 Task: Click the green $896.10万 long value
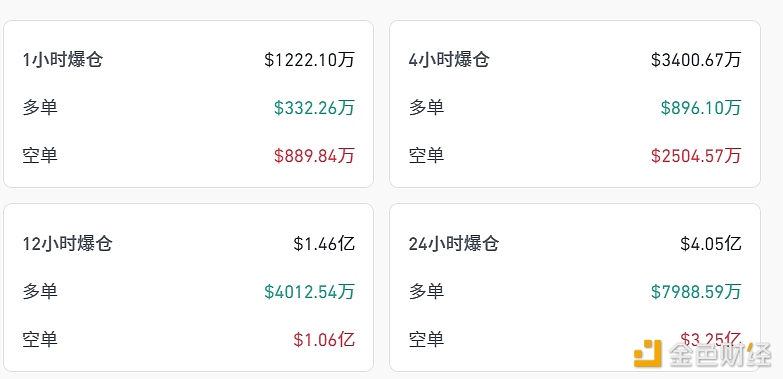coord(701,108)
